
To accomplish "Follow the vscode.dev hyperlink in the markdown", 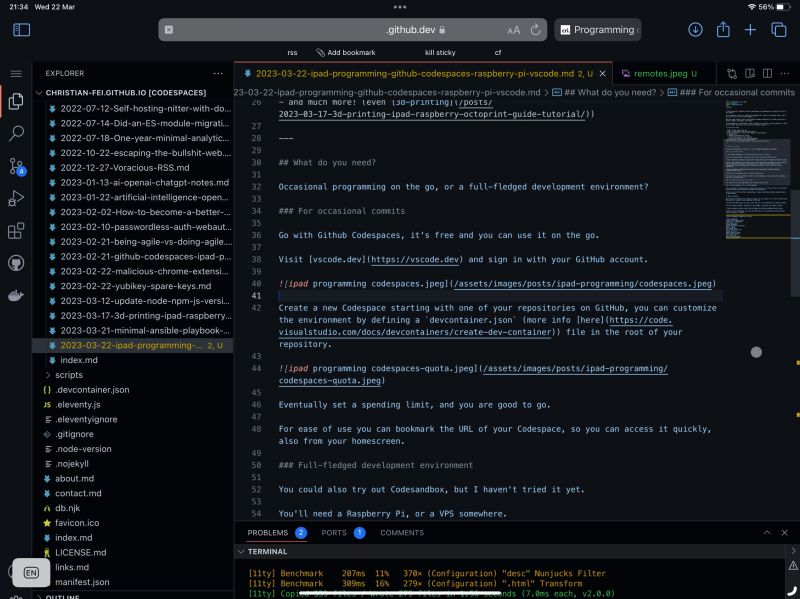I will [416, 259].
